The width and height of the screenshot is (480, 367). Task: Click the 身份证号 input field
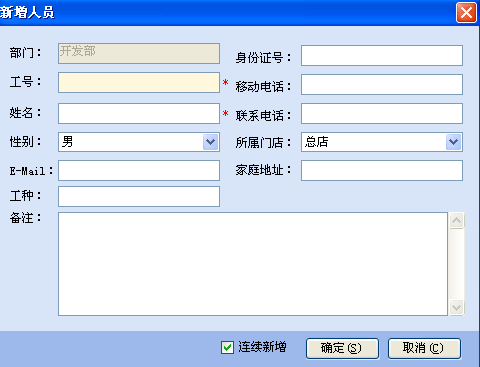pos(382,55)
